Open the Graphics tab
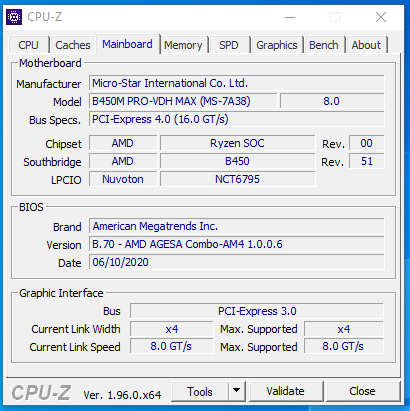The image size is (410, 411). 277,45
